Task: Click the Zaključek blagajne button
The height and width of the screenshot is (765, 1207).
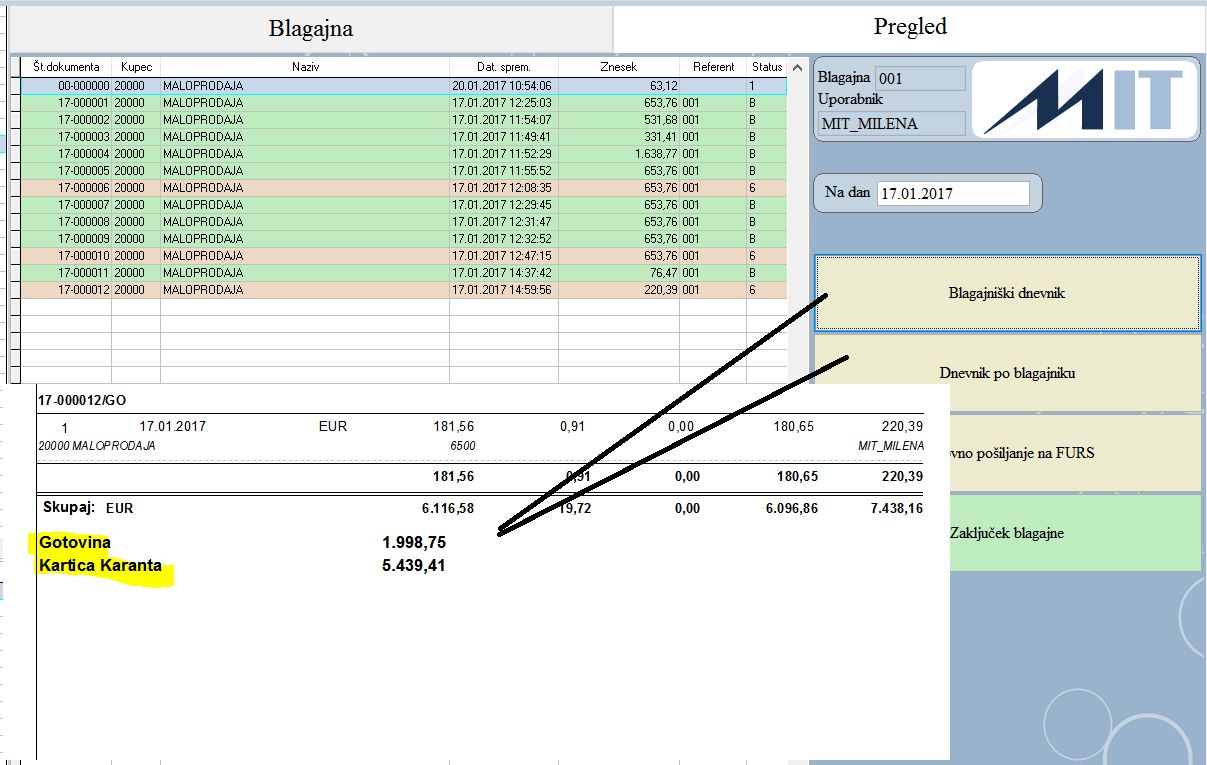Action: pyautogui.click(x=1007, y=533)
